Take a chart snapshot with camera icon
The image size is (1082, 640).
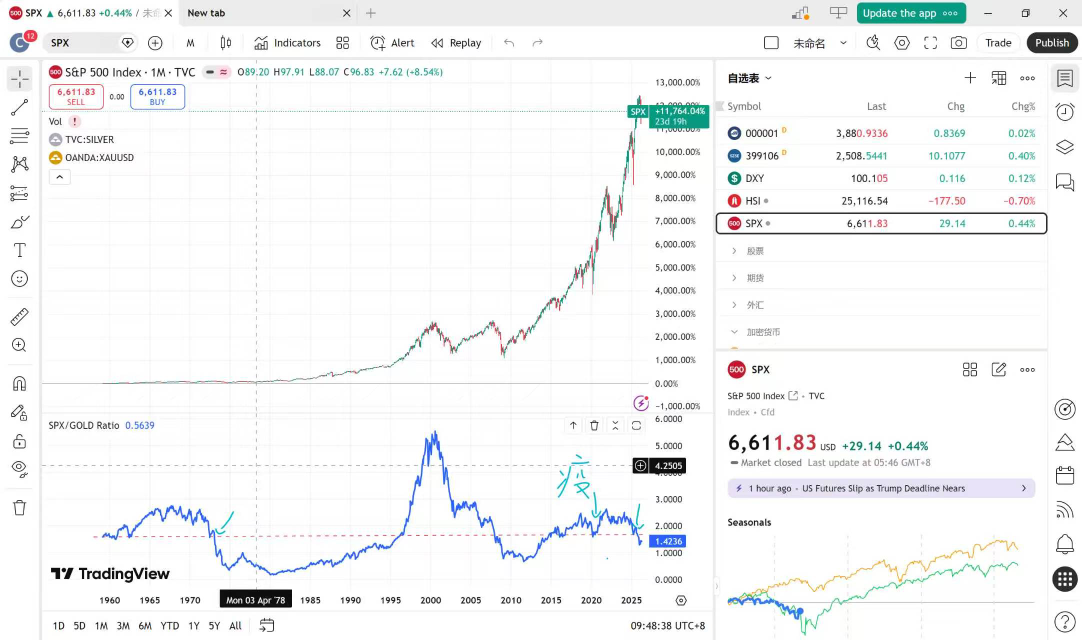959,43
